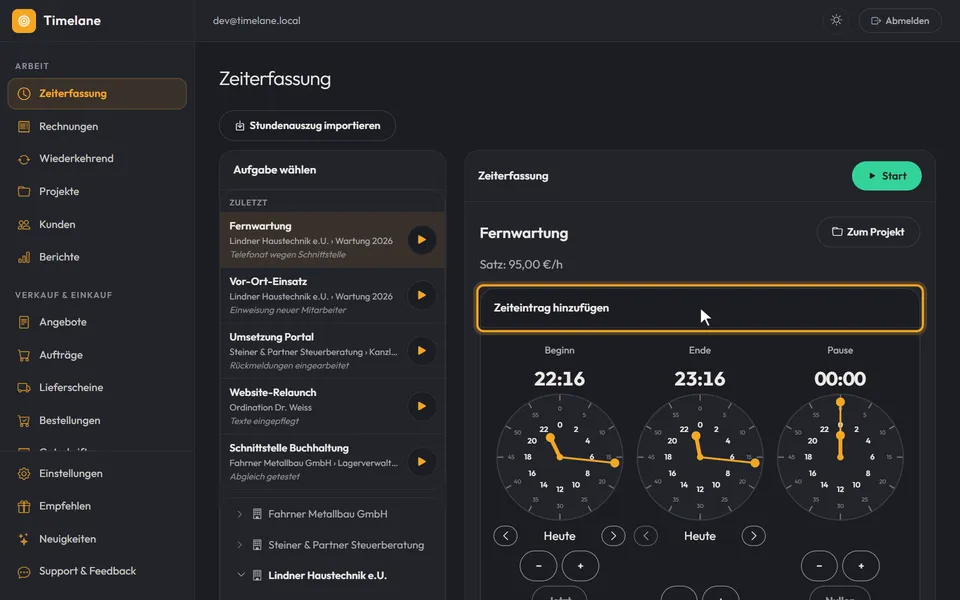960x600 pixels.
Task: Click the Zeiterfassung clock icon in sidebar
Action: coord(24,94)
